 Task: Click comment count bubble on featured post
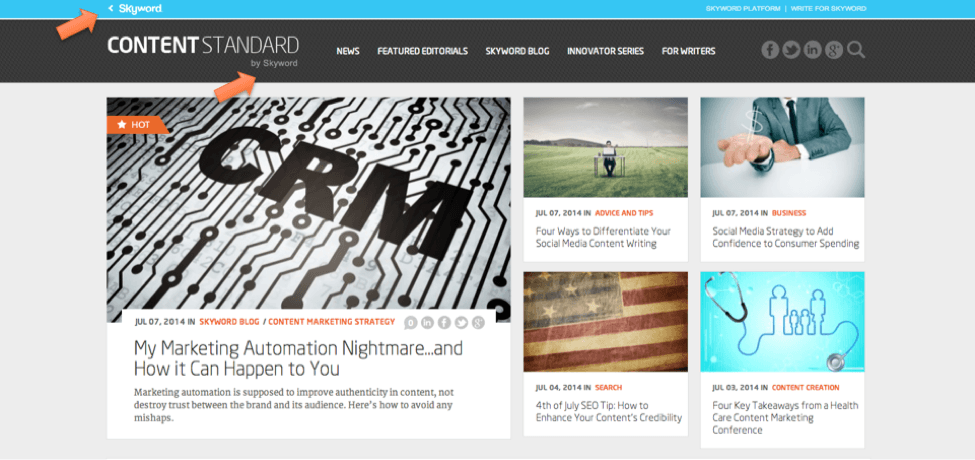click(410, 323)
